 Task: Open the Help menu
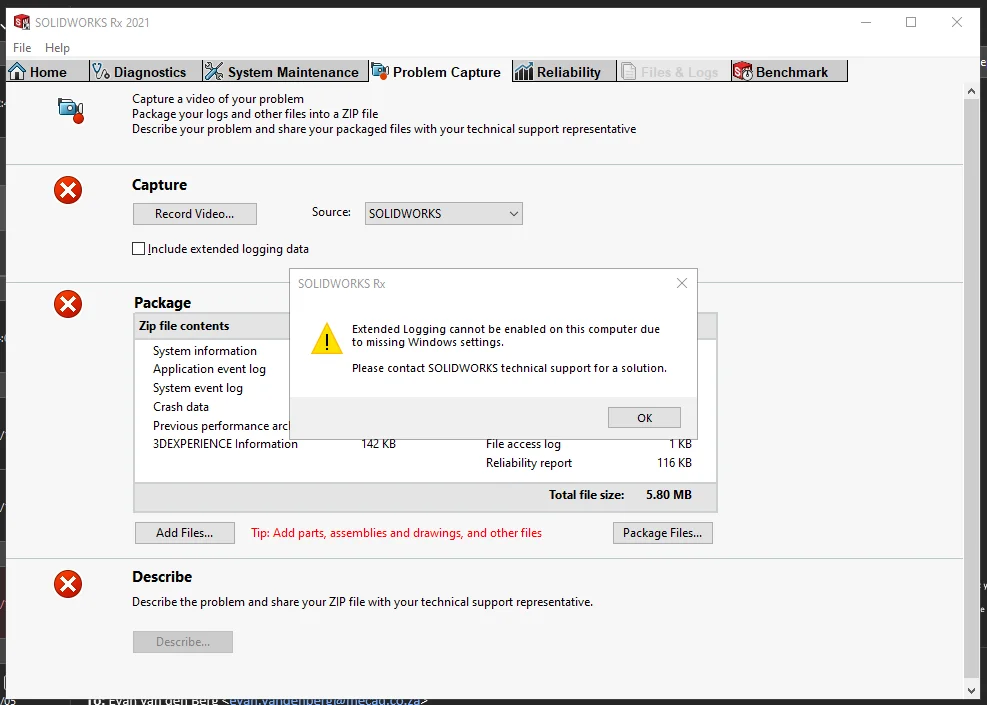57,48
